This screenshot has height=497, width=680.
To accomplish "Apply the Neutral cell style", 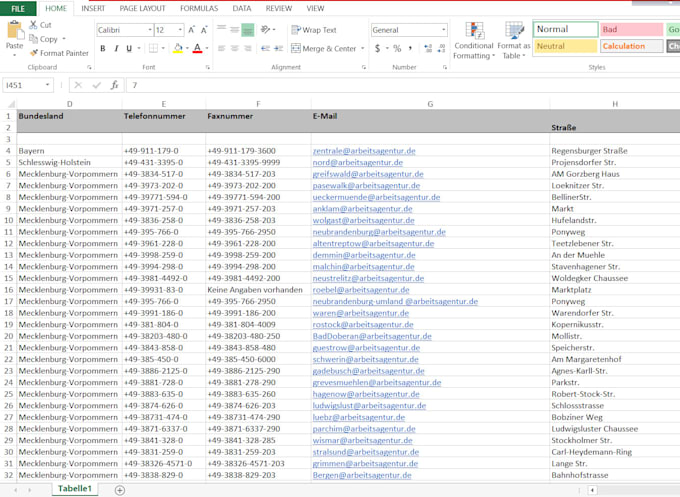I will click(x=566, y=46).
